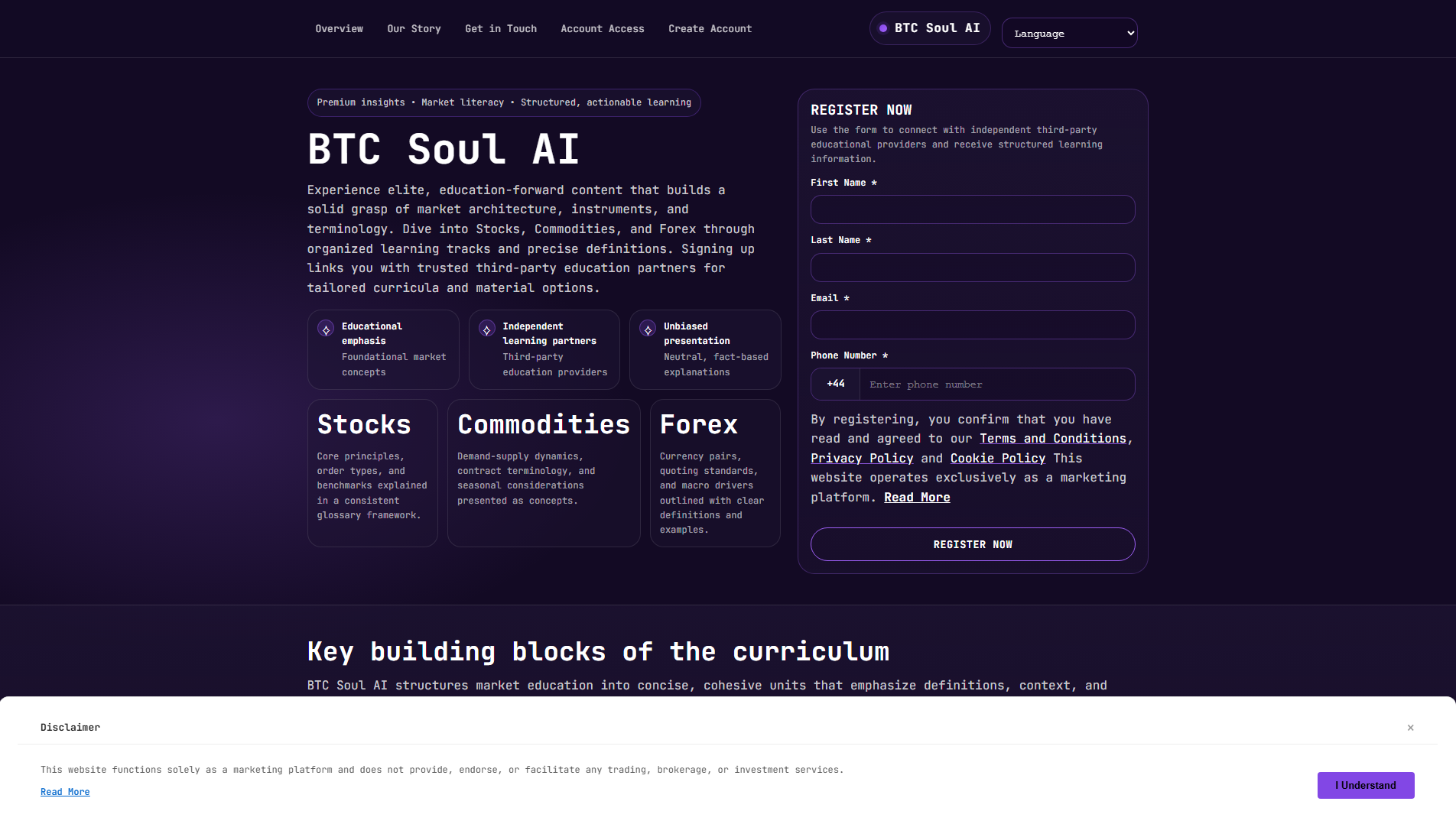The height and width of the screenshot is (824, 1456).
Task: Click Read More in Disclaimer banner
Action: click(x=65, y=792)
